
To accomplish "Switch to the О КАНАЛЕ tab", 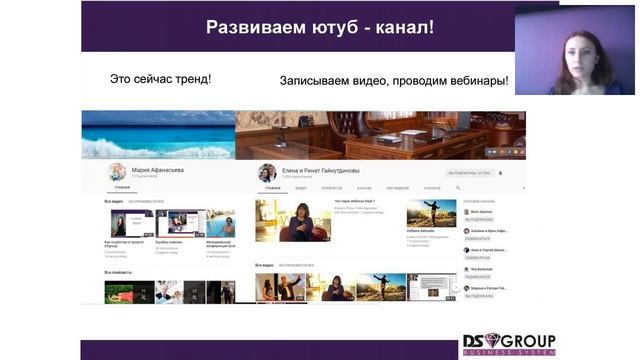I will click(x=432, y=188).
